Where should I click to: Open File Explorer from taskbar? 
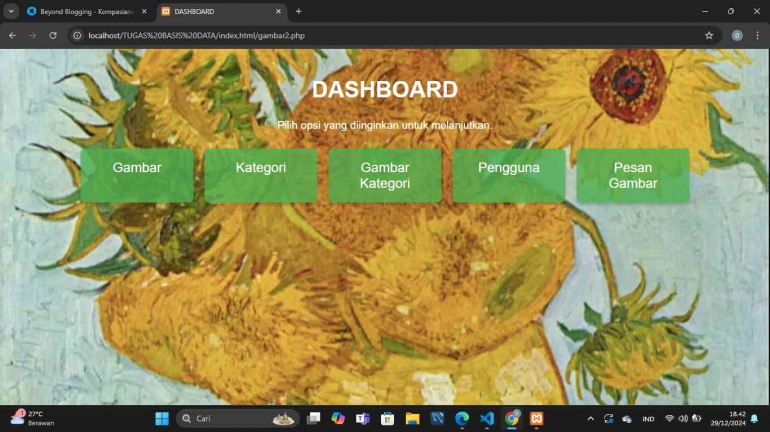(x=412, y=419)
